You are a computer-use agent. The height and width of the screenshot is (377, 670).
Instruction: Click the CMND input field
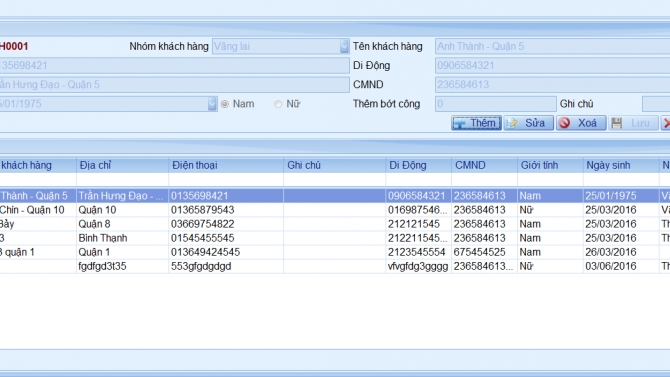(x=552, y=85)
